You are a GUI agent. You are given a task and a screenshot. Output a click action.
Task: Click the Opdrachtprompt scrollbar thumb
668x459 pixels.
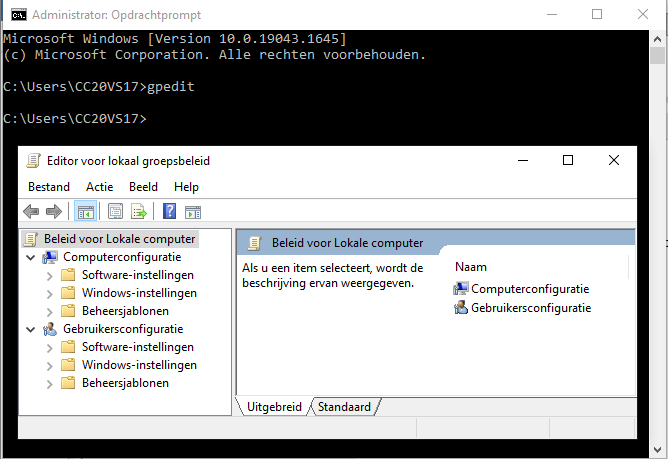657,56
